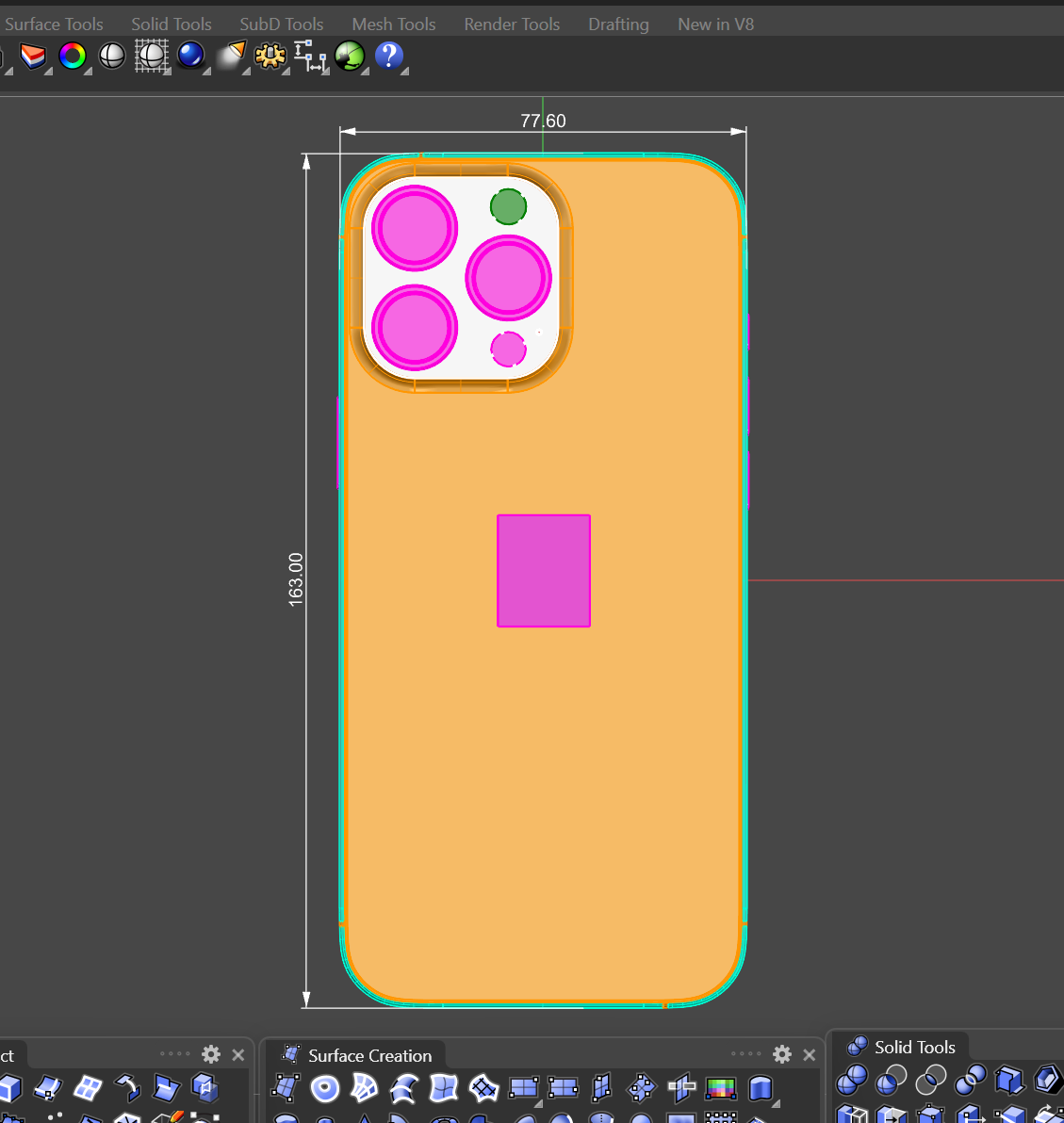
Task: Click the blue render sphere icon
Action: pyautogui.click(x=191, y=57)
